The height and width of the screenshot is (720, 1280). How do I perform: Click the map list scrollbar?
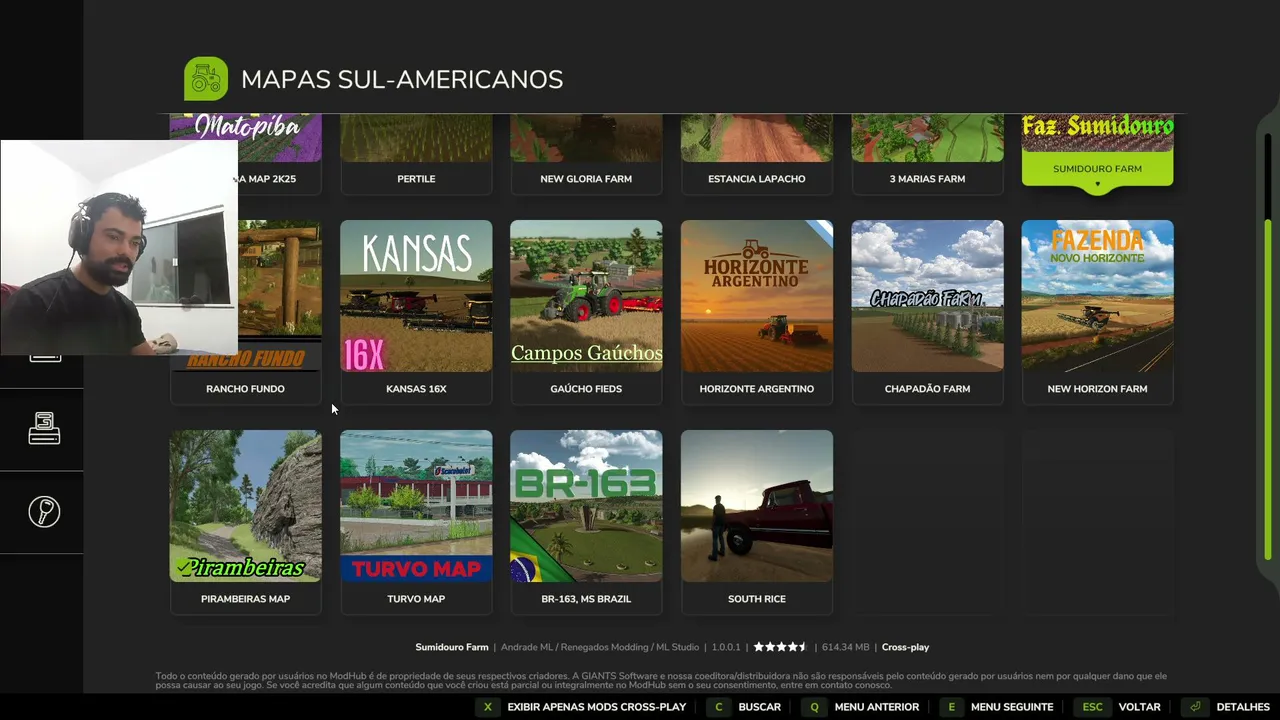pos(1268,390)
